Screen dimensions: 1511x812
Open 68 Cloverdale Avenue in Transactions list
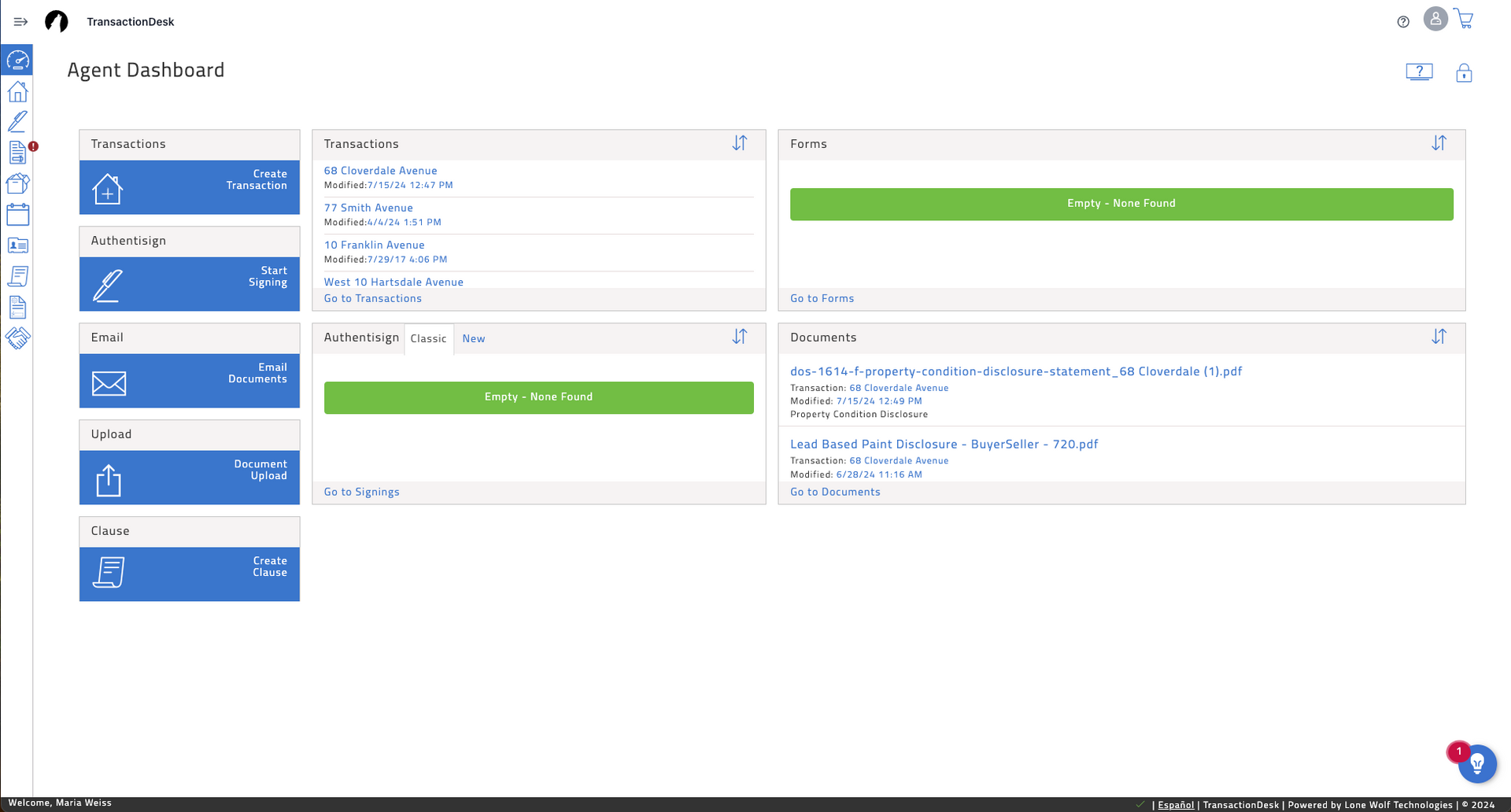[380, 171]
